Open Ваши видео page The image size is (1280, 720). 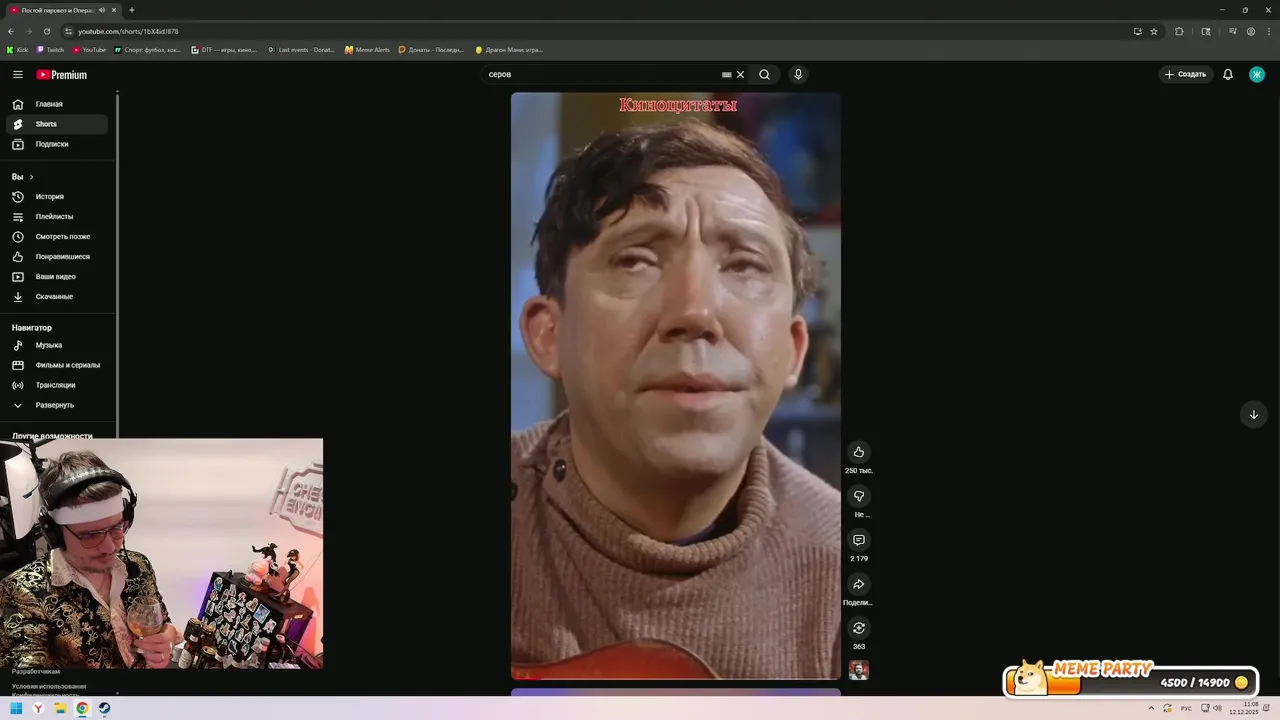[x=57, y=277]
